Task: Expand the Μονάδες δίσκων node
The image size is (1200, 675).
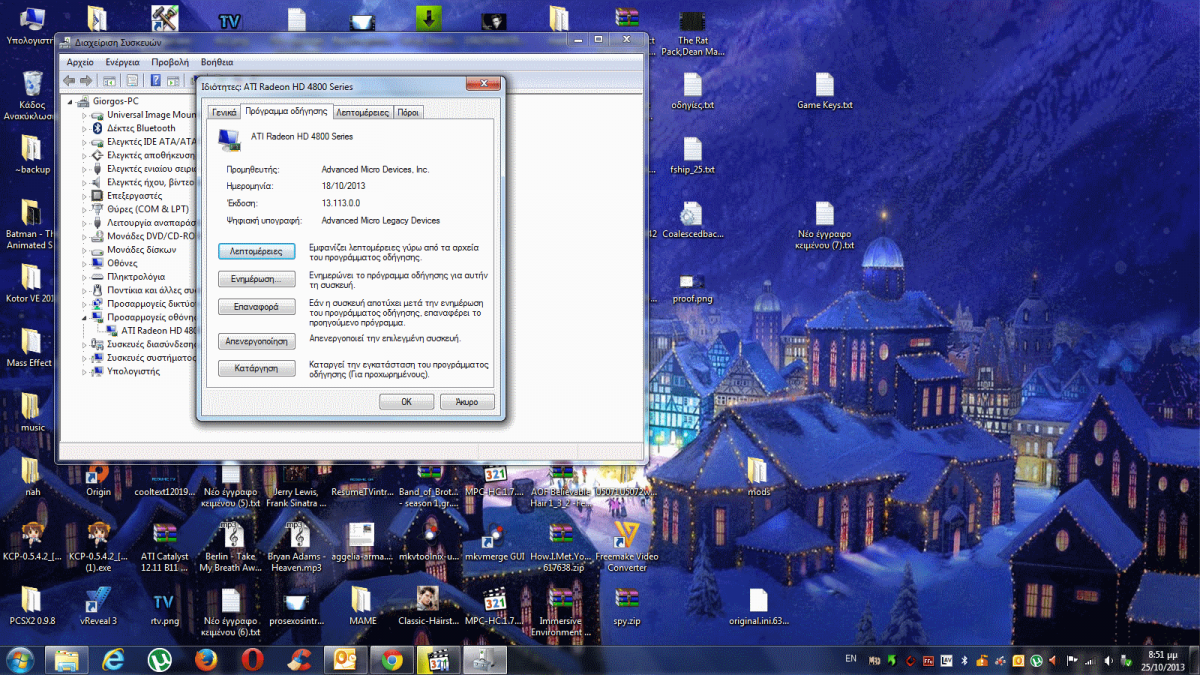Action: coord(85,249)
